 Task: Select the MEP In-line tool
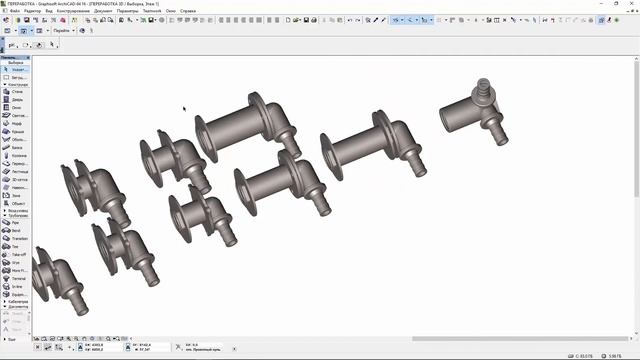[15, 287]
